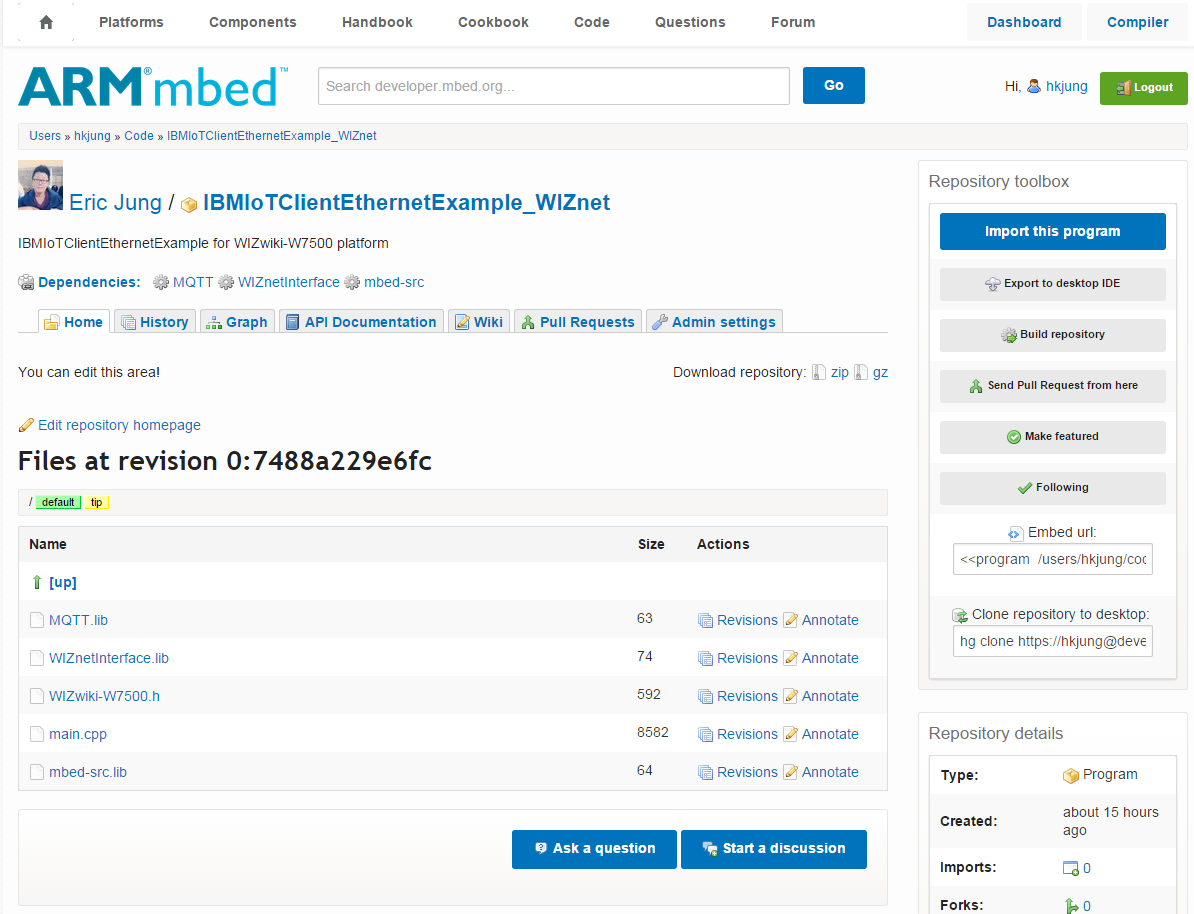Open the Eric Jung author link

point(116,203)
